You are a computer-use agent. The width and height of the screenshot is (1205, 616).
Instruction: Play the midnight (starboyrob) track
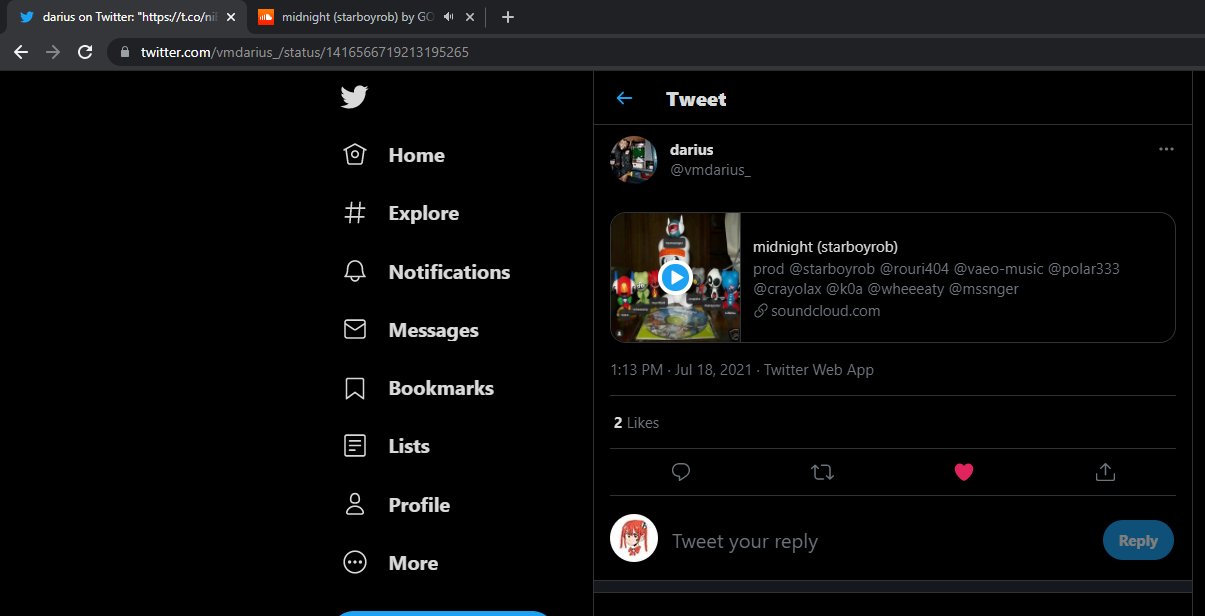pos(675,277)
